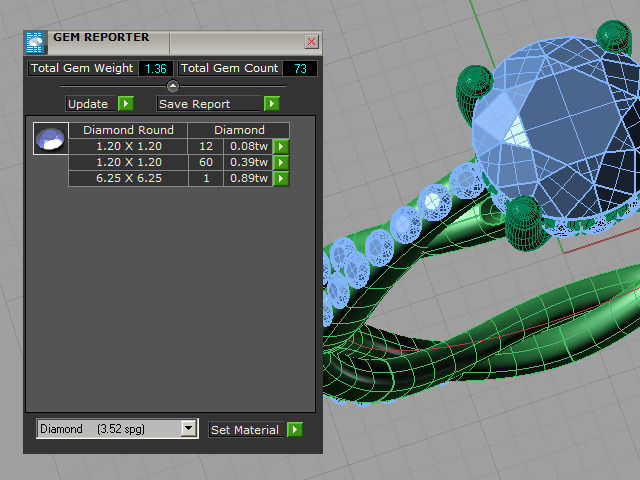Click the 0.08tw weight cell
Image resolution: width=640 pixels, height=480 pixels.
[248, 146]
